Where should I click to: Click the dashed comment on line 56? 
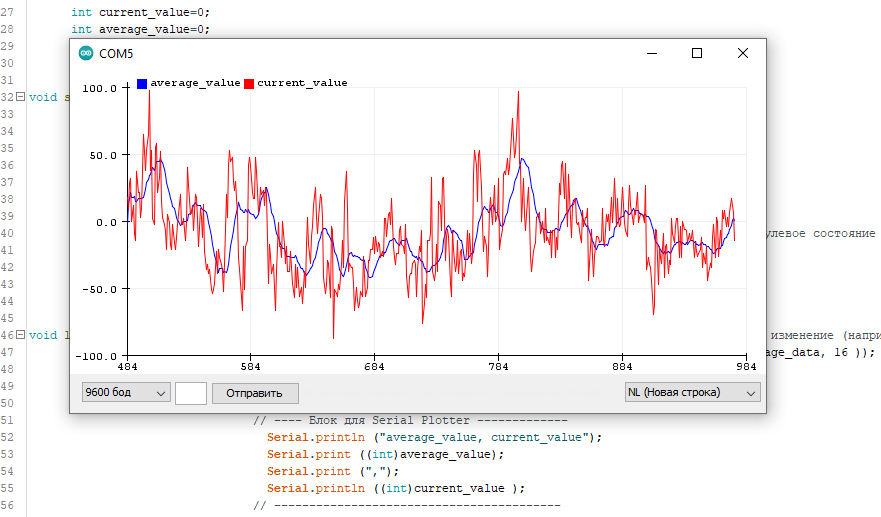407,505
